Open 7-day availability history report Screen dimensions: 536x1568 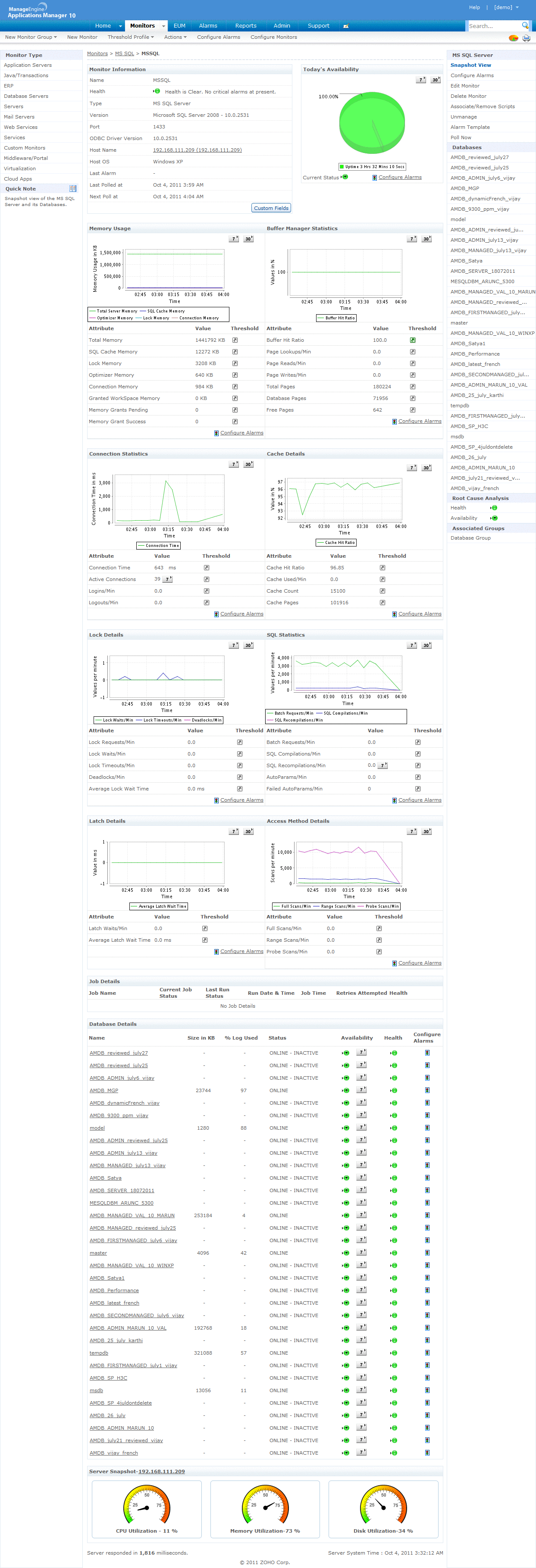click(421, 80)
